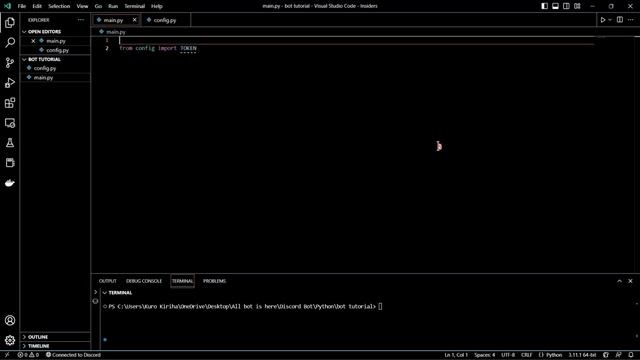Open the notebook-style activity bar icon below Testing

point(10,162)
